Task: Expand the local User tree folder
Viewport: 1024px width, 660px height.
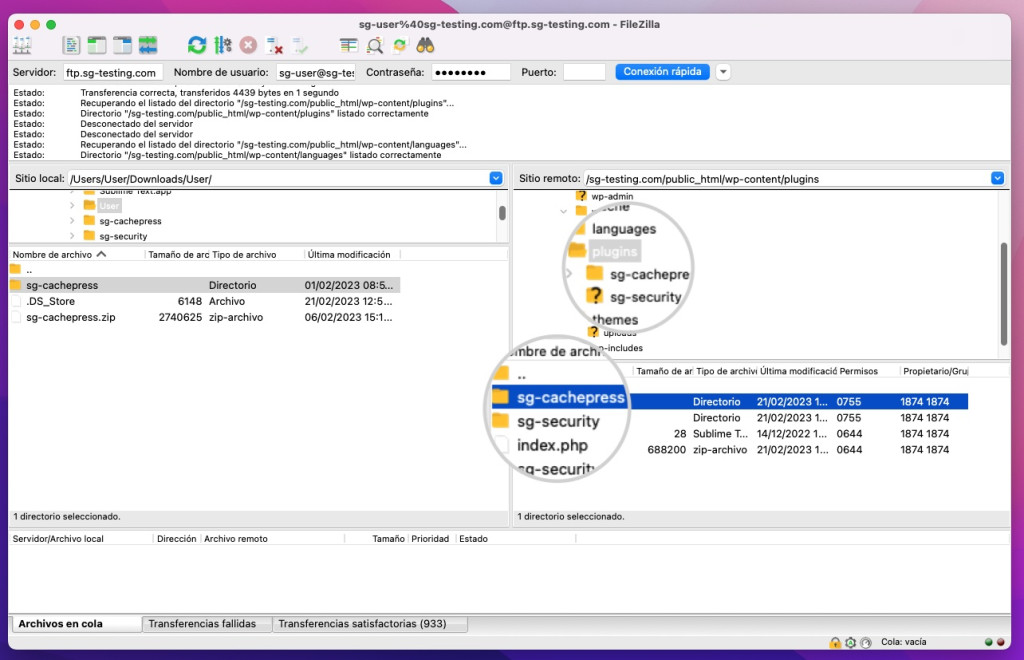Action: click(x=72, y=206)
